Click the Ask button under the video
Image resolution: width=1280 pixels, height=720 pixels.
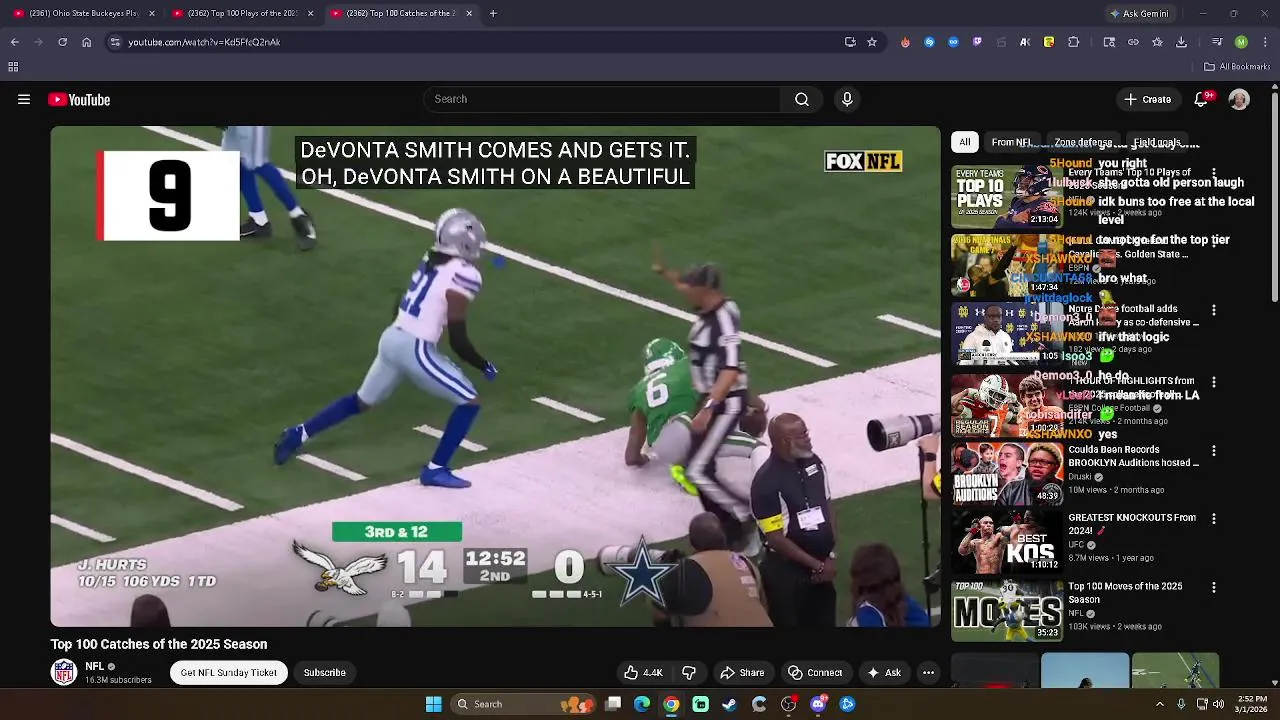(884, 673)
